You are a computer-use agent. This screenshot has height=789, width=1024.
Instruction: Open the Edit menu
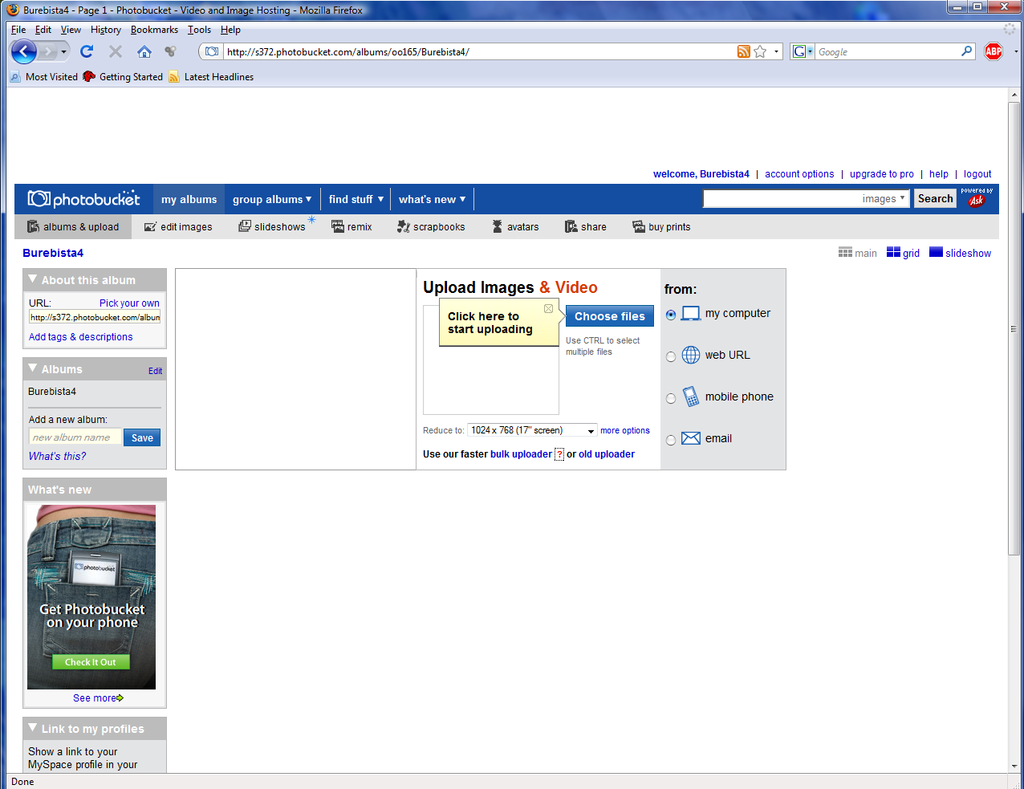click(43, 29)
